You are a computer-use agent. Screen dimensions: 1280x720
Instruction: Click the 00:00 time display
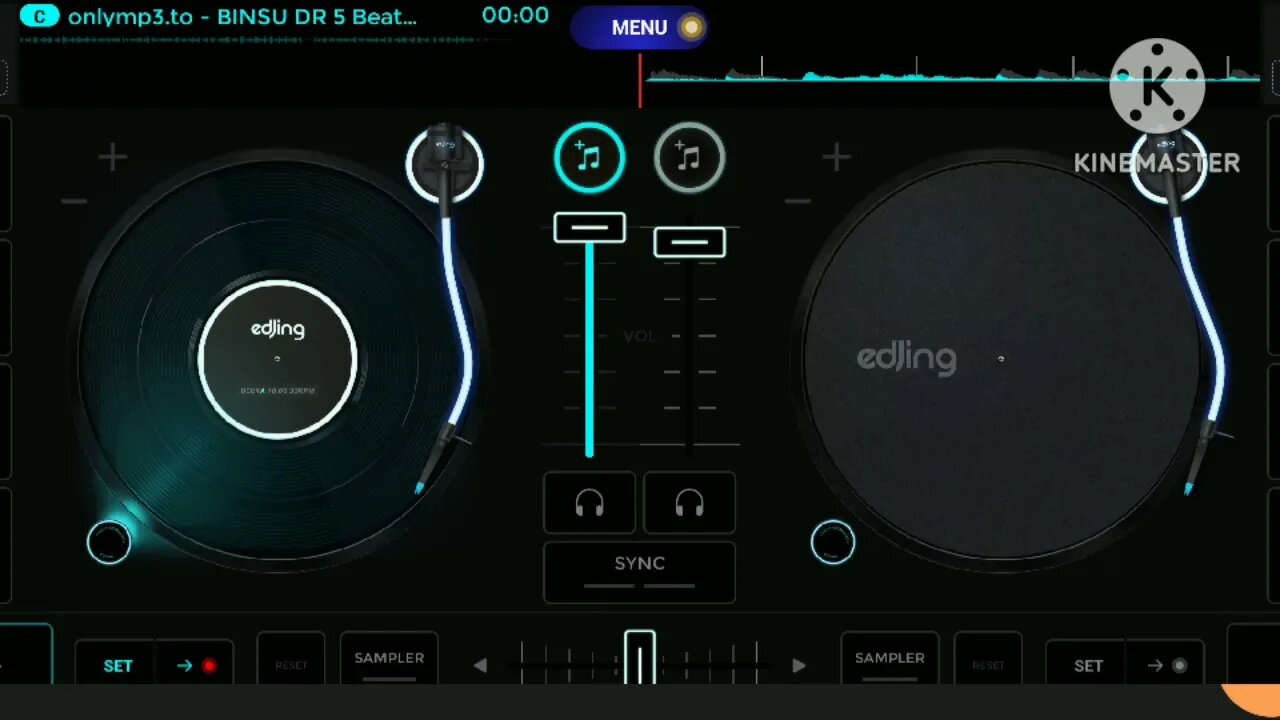pos(515,15)
